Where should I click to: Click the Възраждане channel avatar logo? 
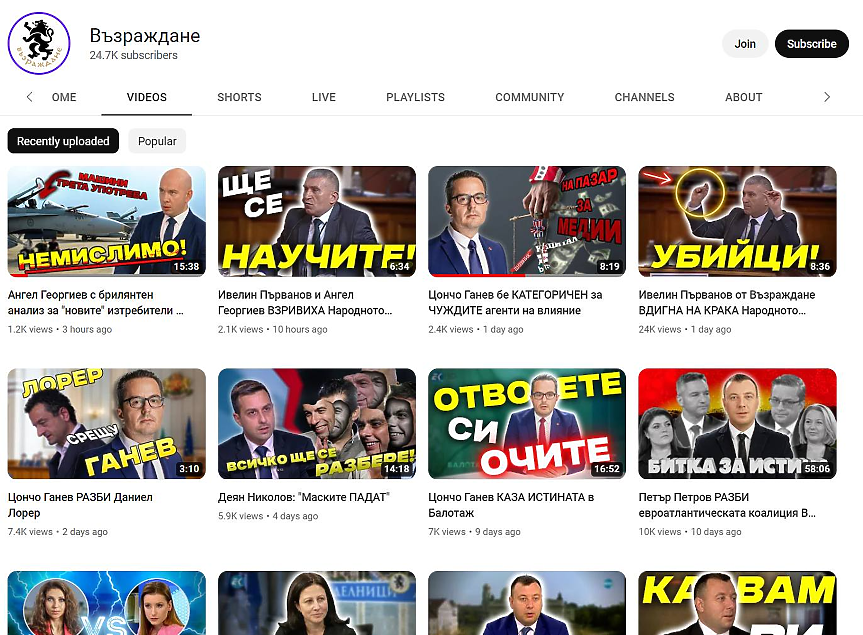(39, 44)
